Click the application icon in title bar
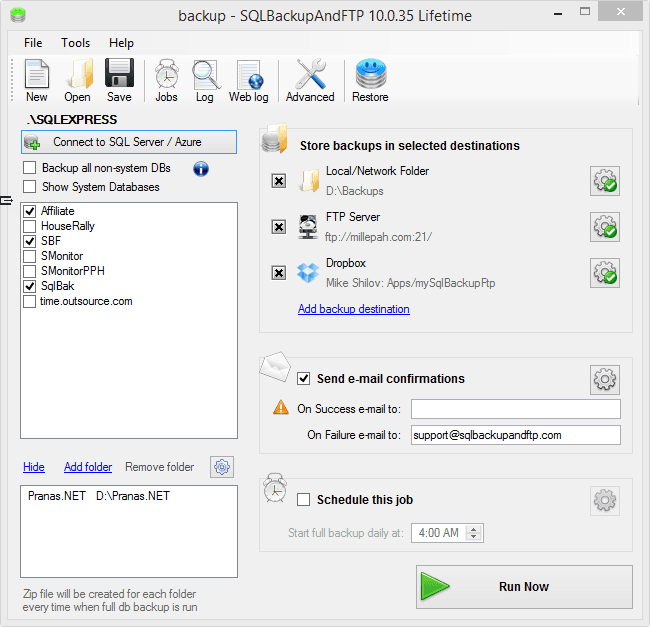Screen dimensions: 650x627 (x=18, y=15)
